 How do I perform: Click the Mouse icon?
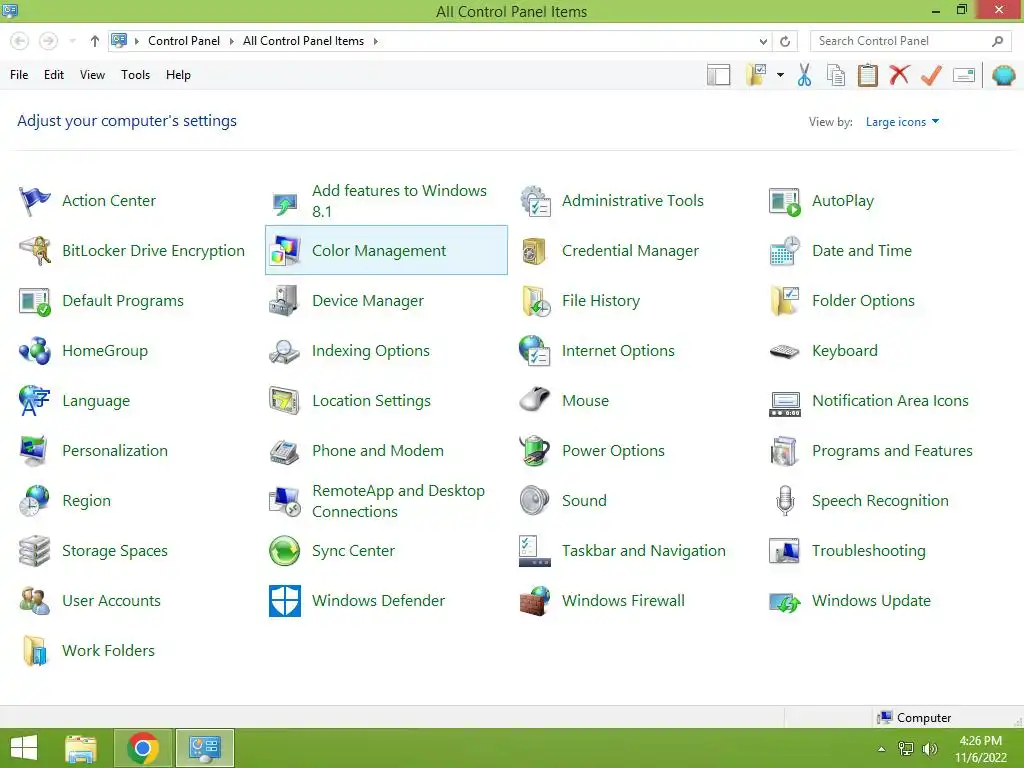[535, 400]
